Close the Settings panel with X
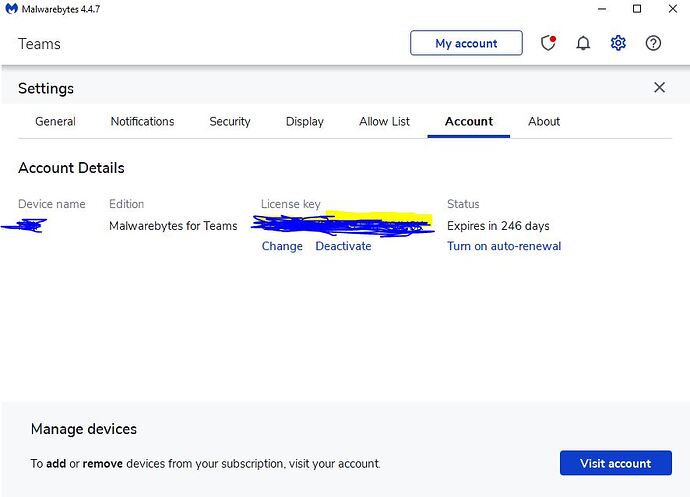Screen dimensions: 690x497 659,88
